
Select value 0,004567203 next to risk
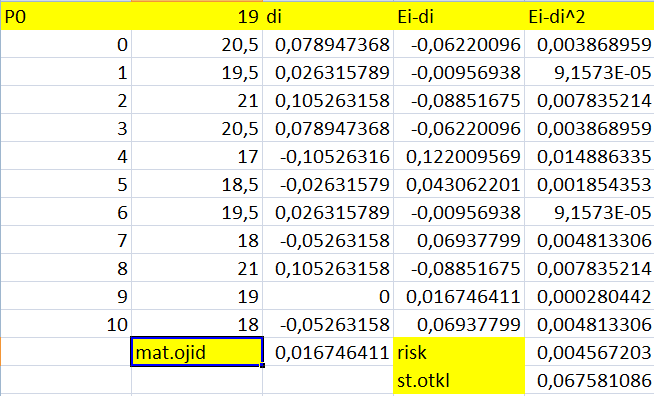tap(589, 352)
